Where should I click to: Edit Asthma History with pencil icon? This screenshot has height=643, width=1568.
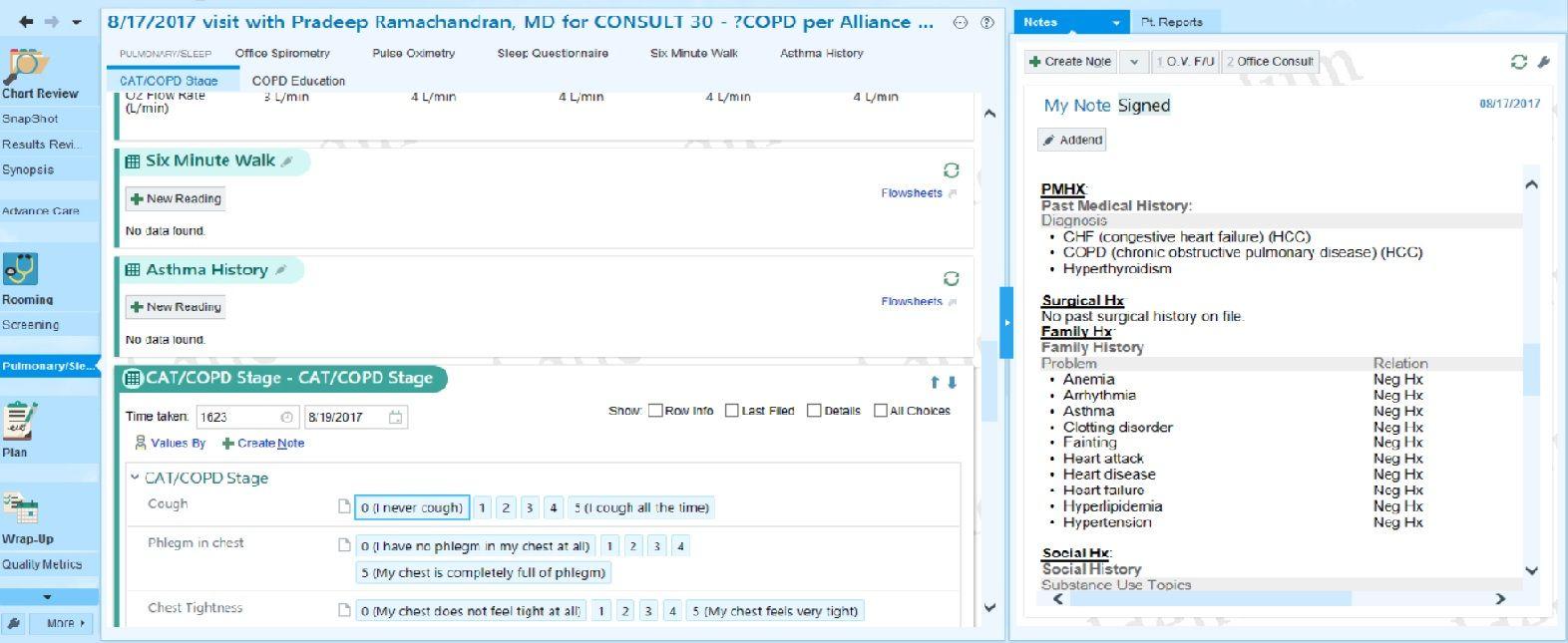click(x=282, y=270)
